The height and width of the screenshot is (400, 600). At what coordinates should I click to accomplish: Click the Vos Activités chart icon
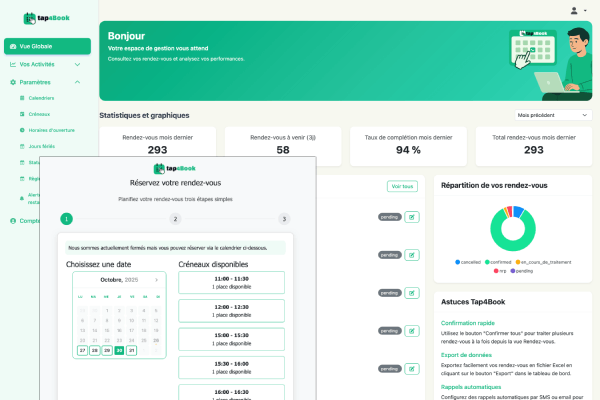pos(13,64)
